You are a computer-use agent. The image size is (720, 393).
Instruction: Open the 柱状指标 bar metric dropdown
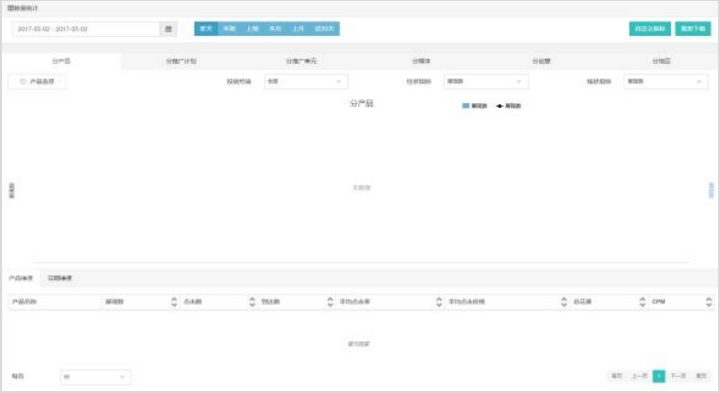(x=486, y=82)
